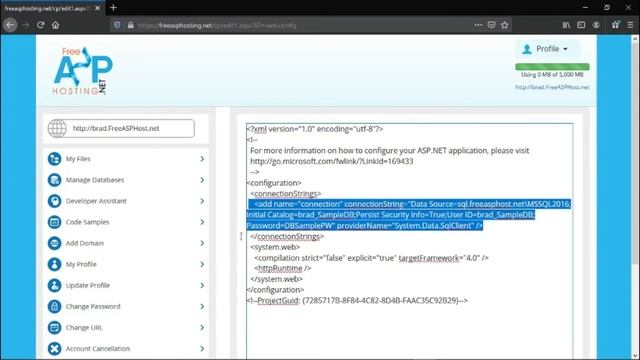
Task: Expand the Update Profile chevron
Action: pyautogui.click(x=202, y=285)
